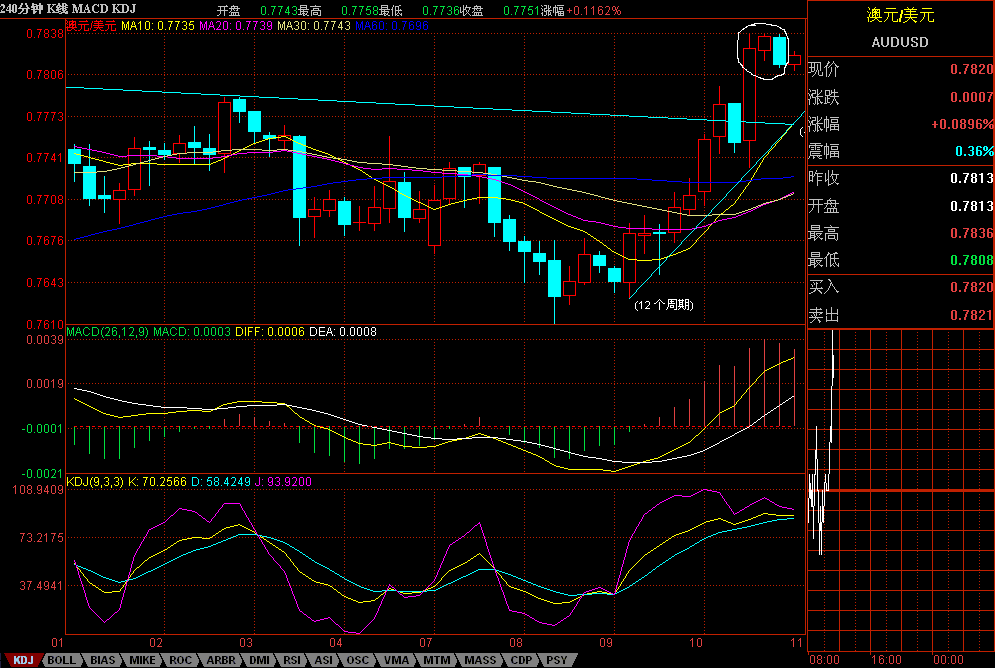The height and width of the screenshot is (668, 995).
Task: Switch to the OSC indicator tab
Action: pos(358,660)
